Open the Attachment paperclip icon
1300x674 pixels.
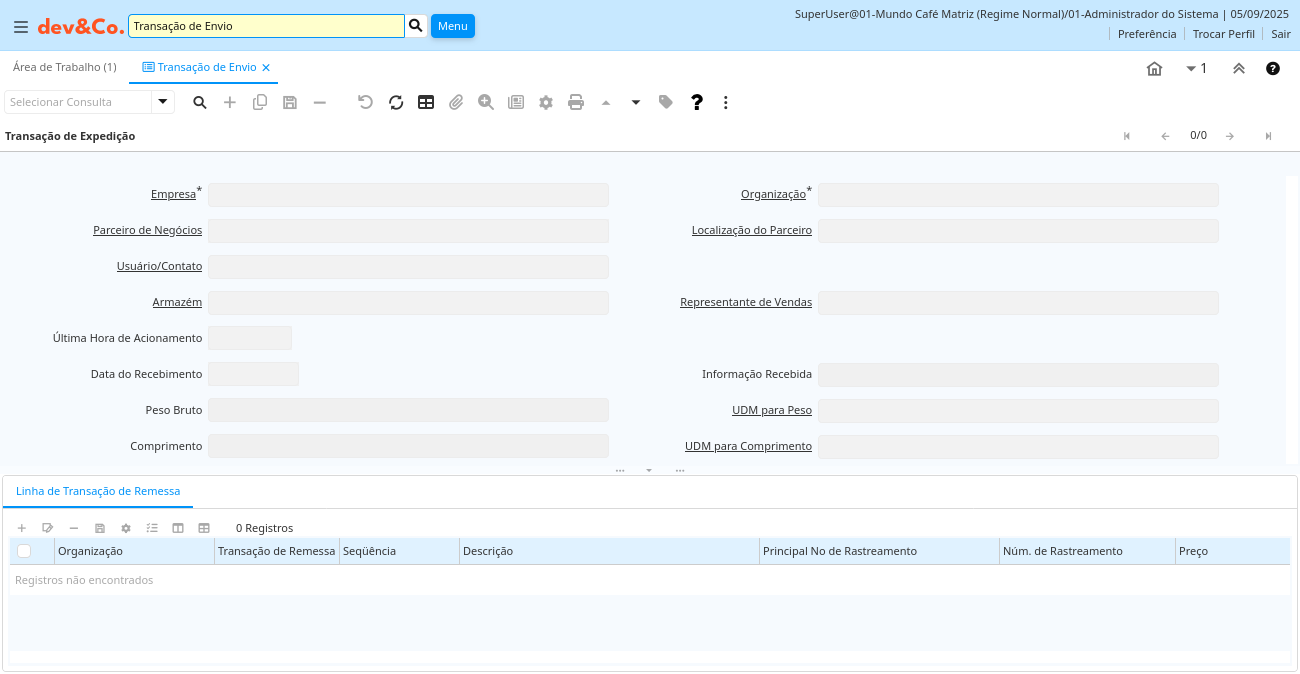point(456,102)
